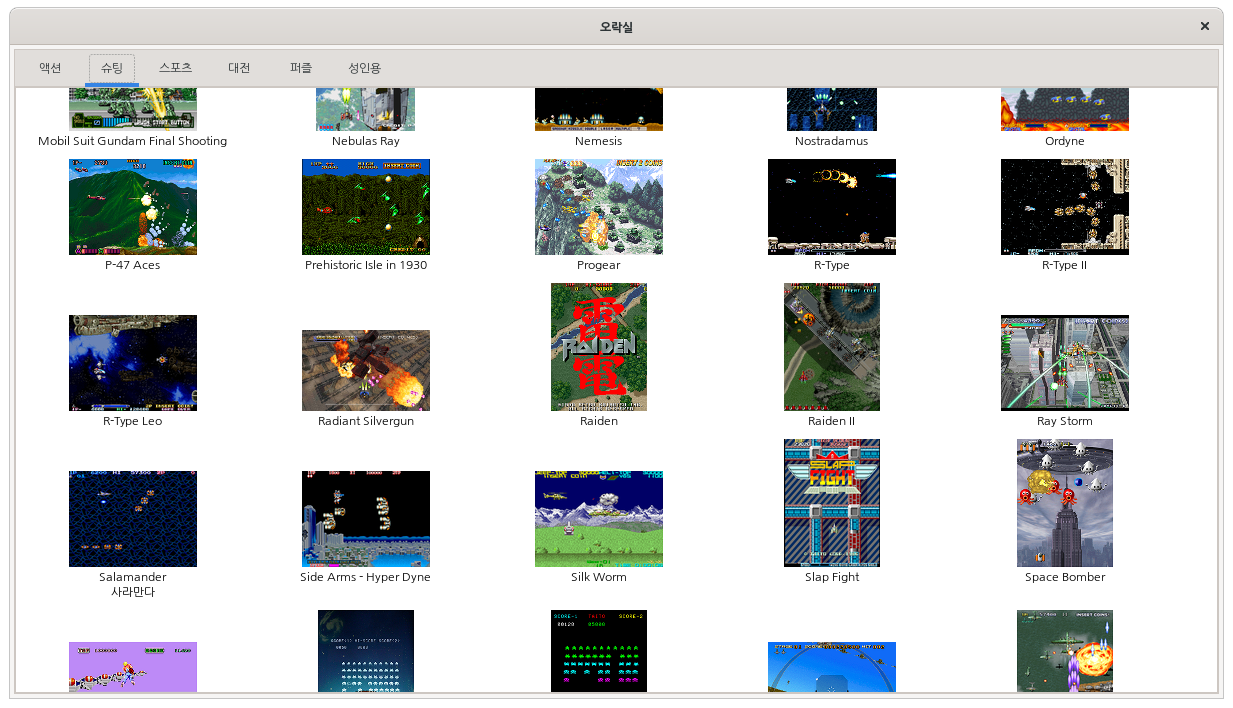Pick the Nebulas Ray thumbnail

(366, 109)
